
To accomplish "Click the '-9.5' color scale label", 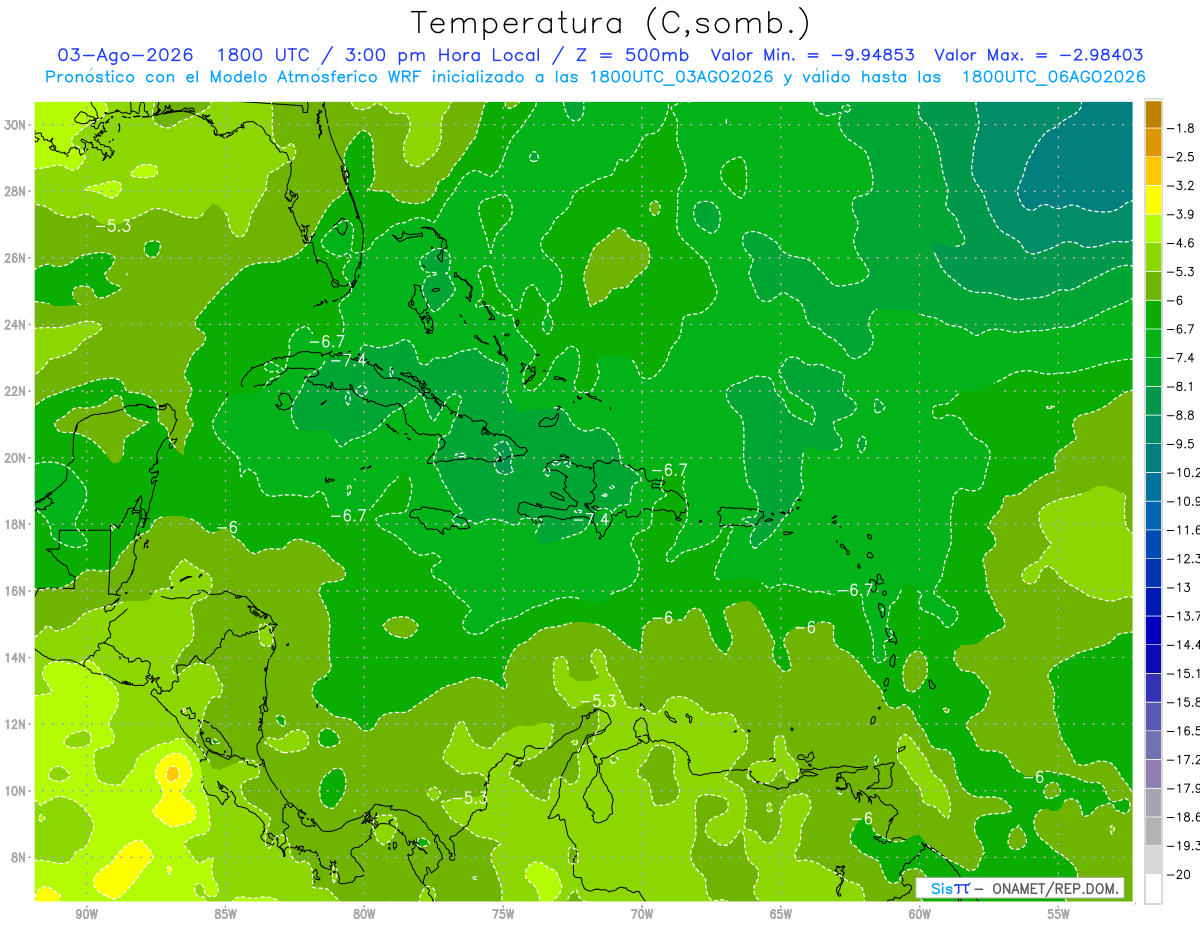I will pyautogui.click(x=1182, y=443).
